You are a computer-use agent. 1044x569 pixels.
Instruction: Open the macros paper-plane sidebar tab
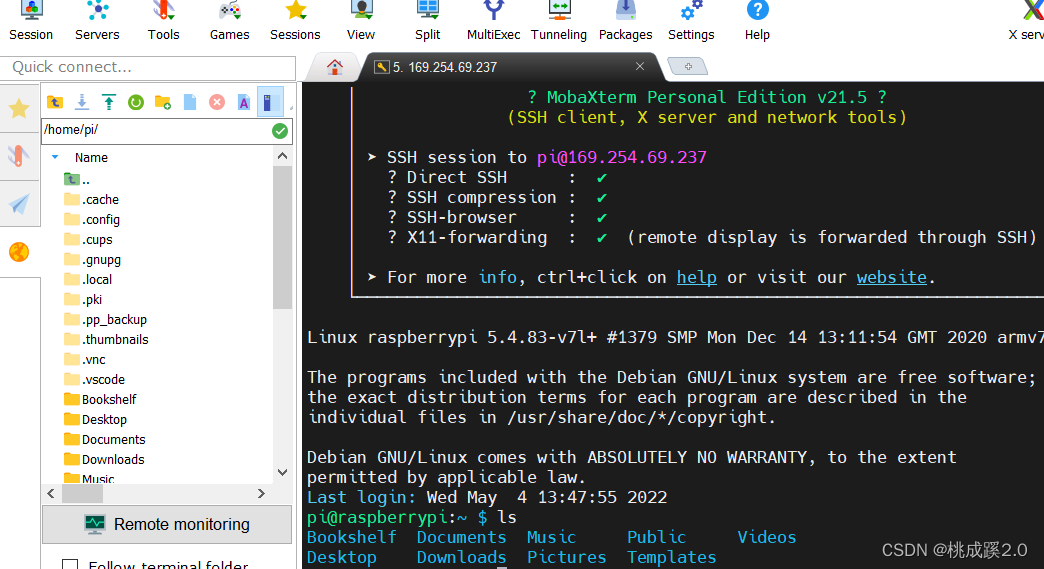[19, 204]
